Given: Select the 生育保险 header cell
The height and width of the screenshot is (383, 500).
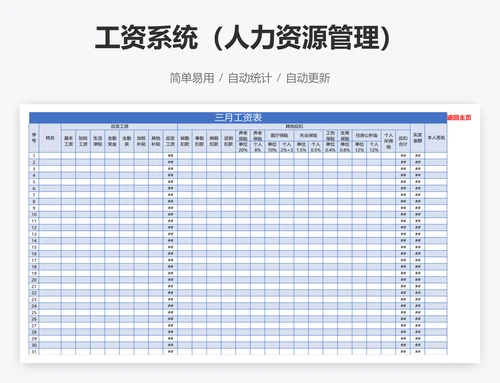Looking at the screenshot, I should (345, 135).
